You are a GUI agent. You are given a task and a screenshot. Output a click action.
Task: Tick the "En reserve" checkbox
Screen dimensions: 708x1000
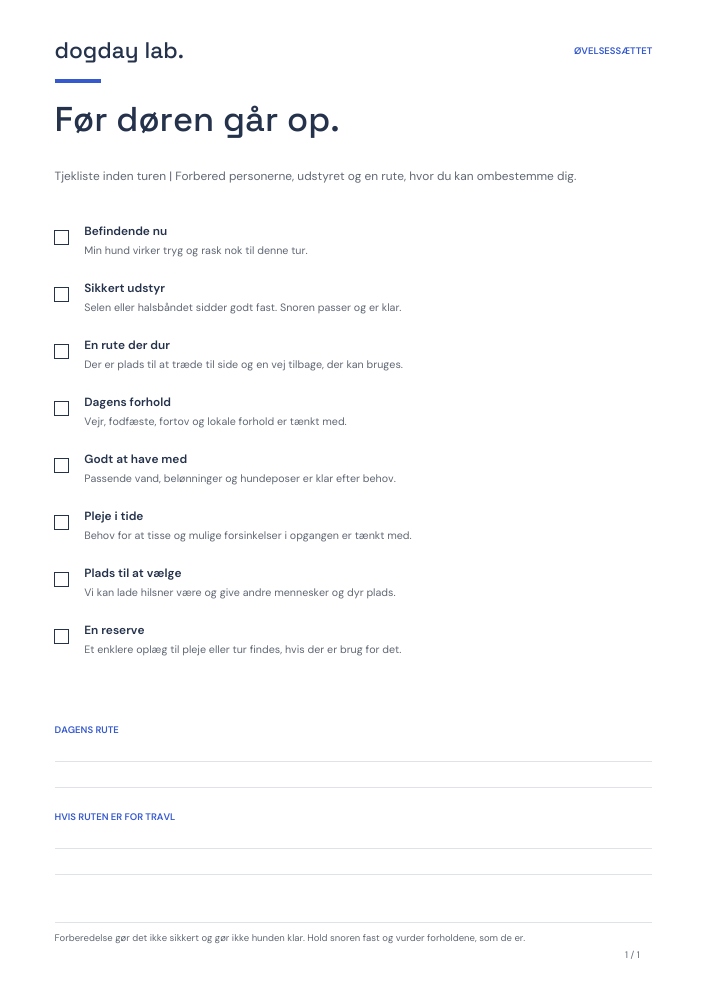tap(61, 636)
